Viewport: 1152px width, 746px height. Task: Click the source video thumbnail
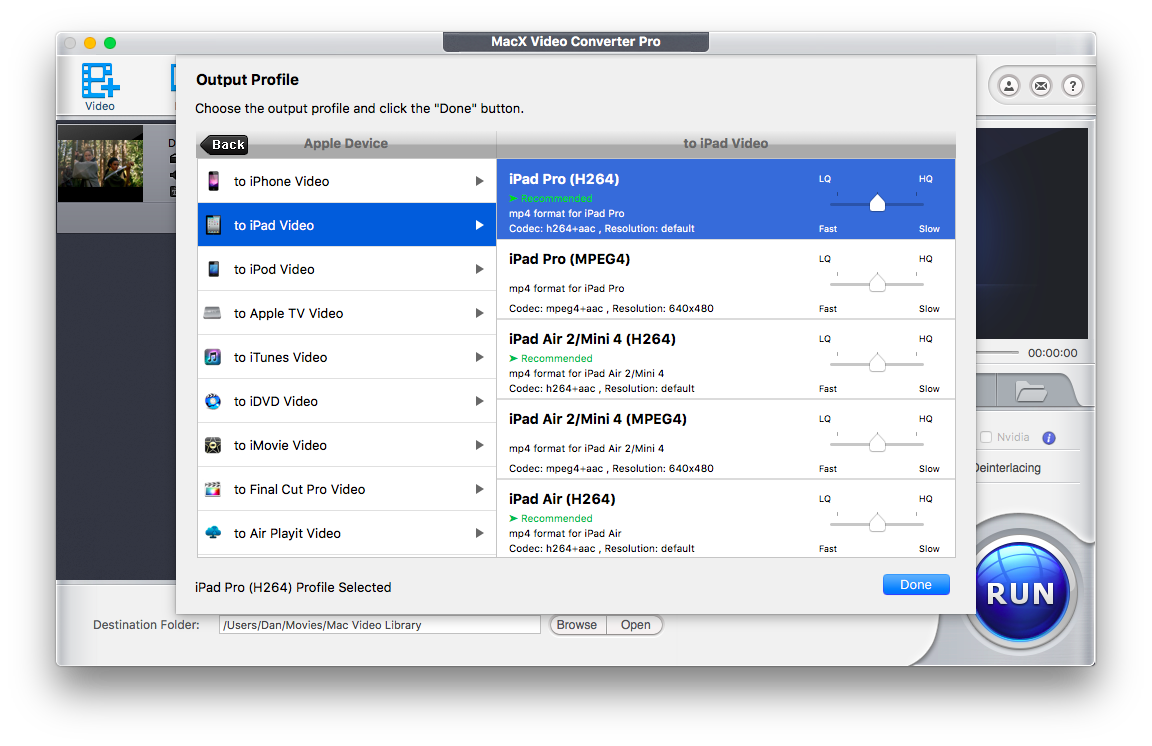(x=101, y=164)
